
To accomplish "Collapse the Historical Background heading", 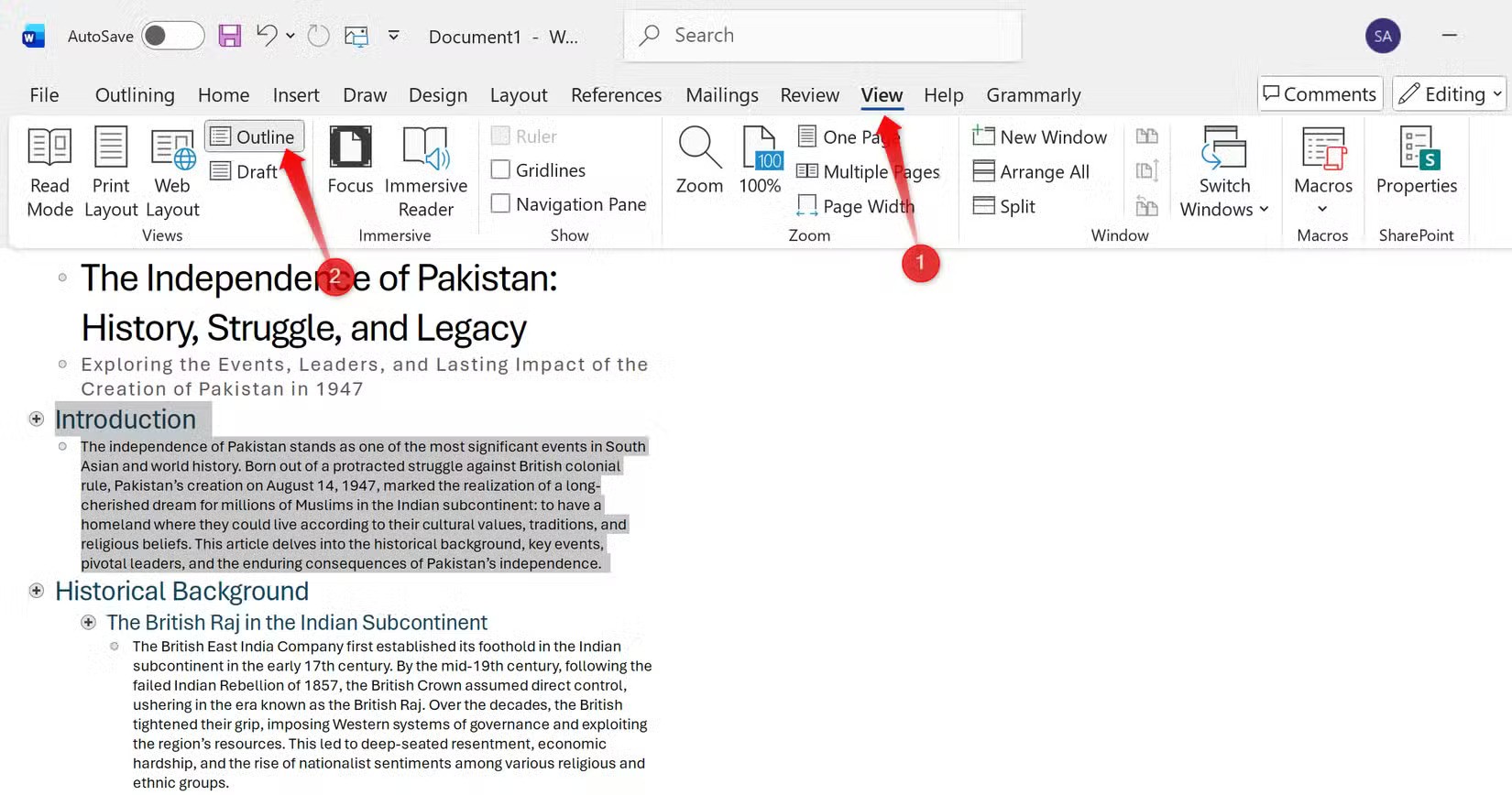I will click(x=37, y=591).
